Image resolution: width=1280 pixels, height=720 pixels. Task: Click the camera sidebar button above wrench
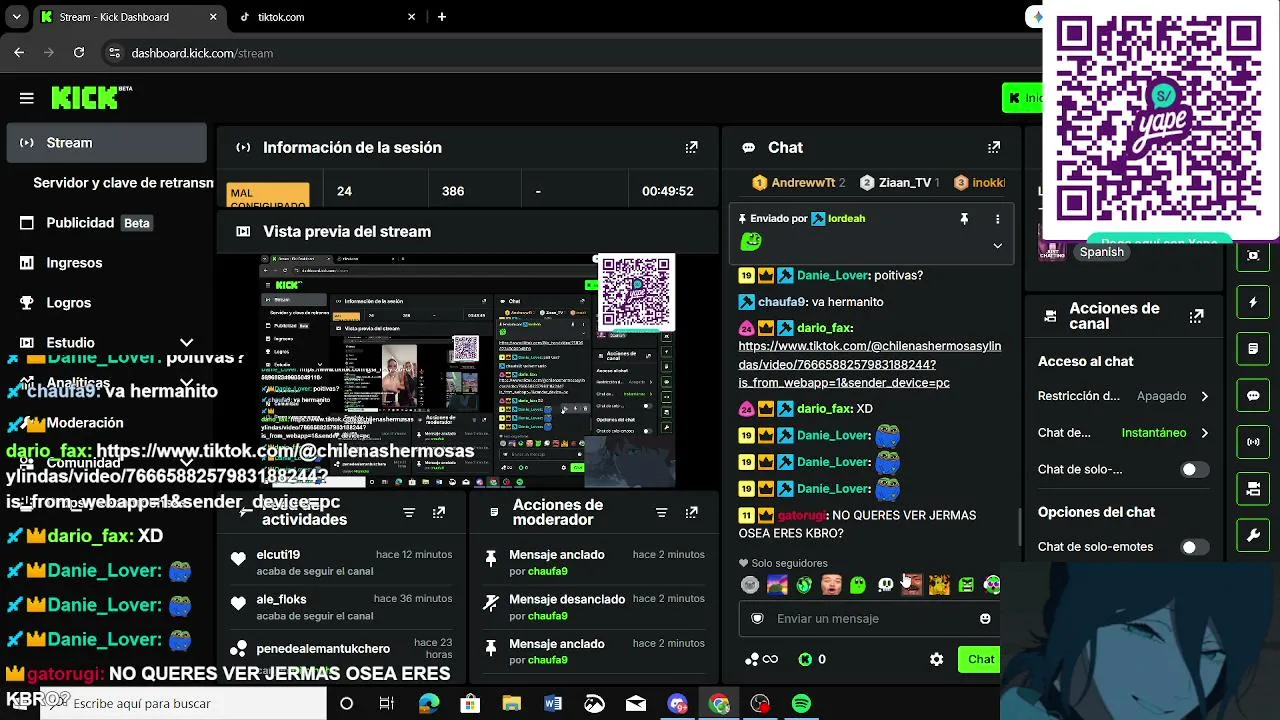1253,489
